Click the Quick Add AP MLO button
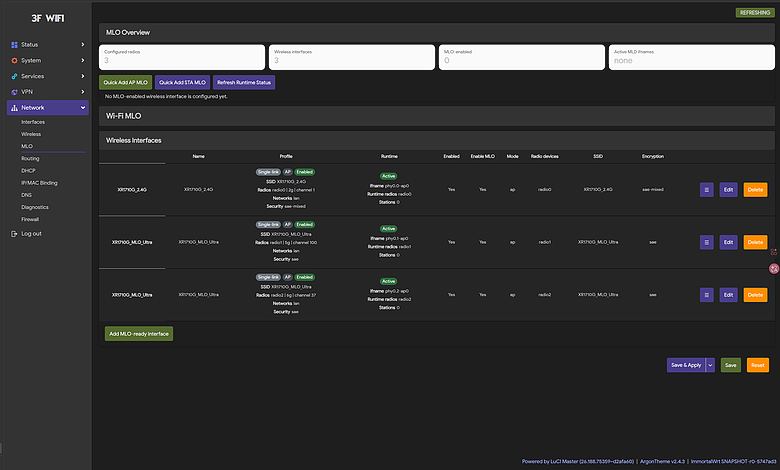 pos(125,83)
